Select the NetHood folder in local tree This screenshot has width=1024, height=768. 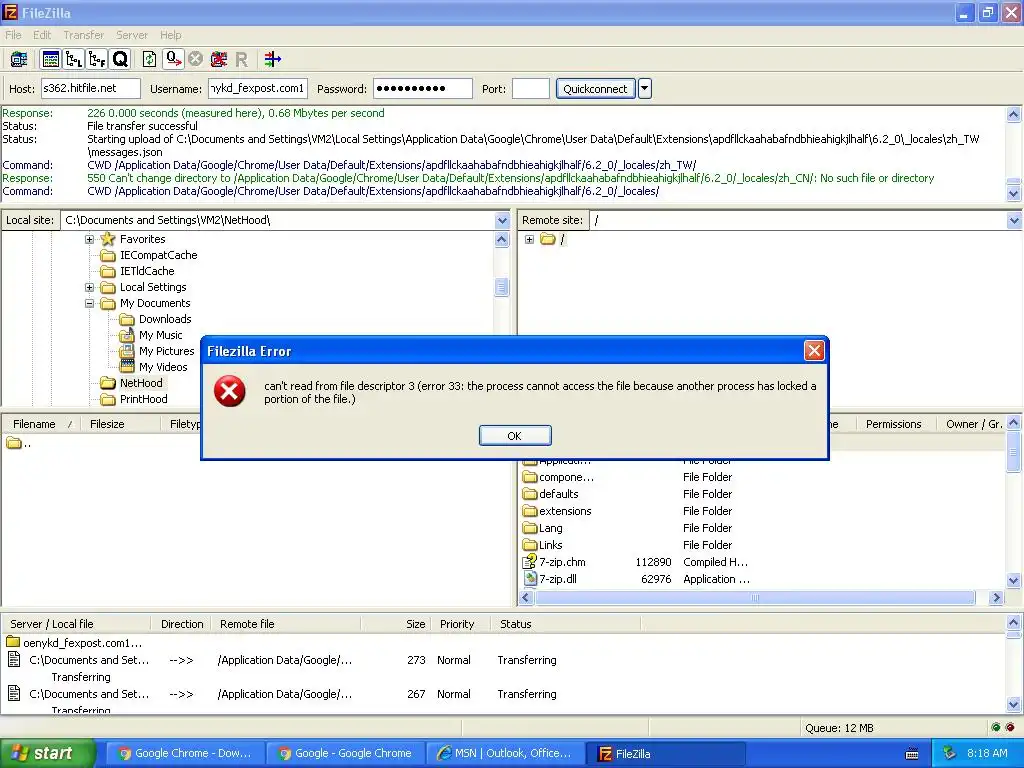141,383
